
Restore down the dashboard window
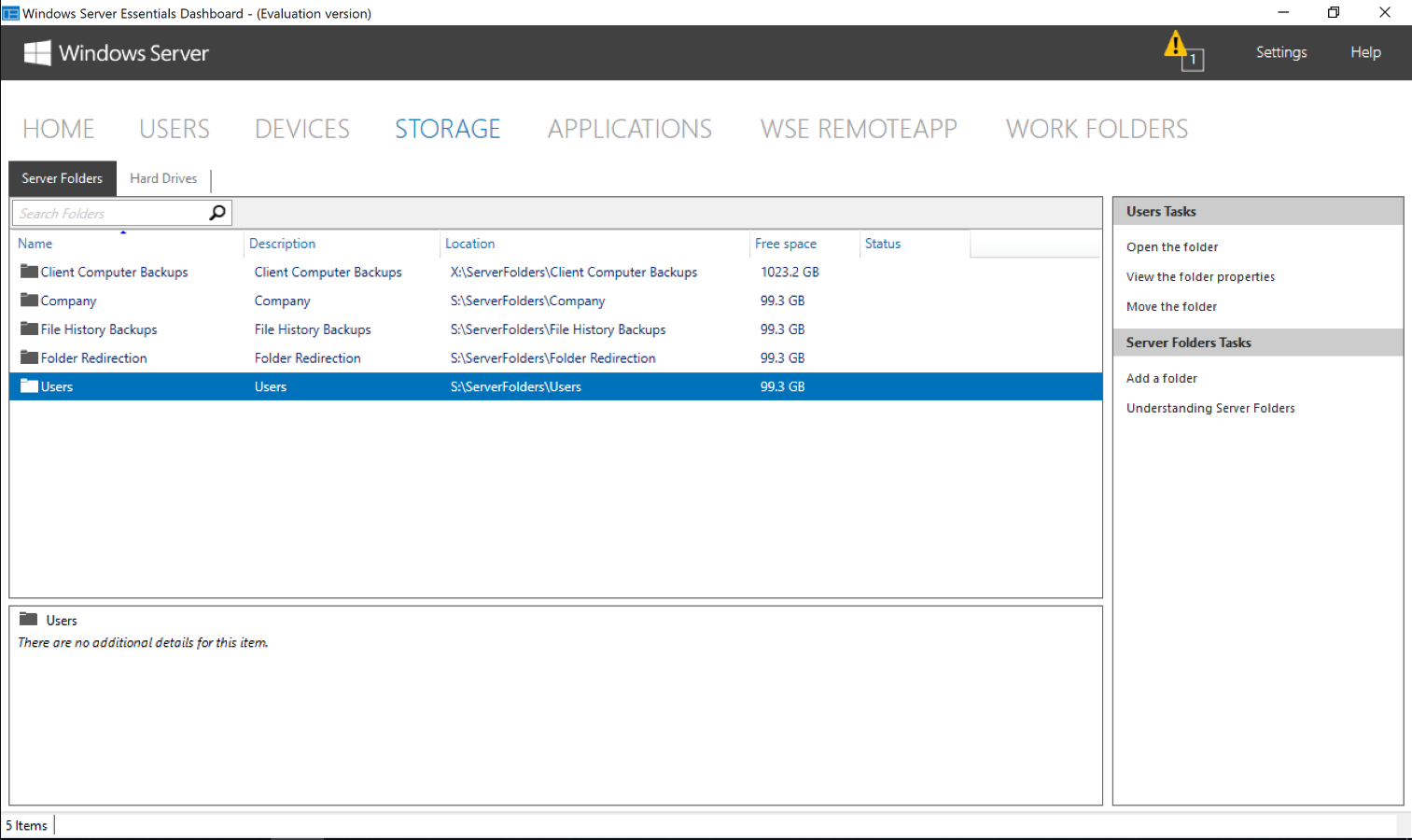pos(1334,12)
